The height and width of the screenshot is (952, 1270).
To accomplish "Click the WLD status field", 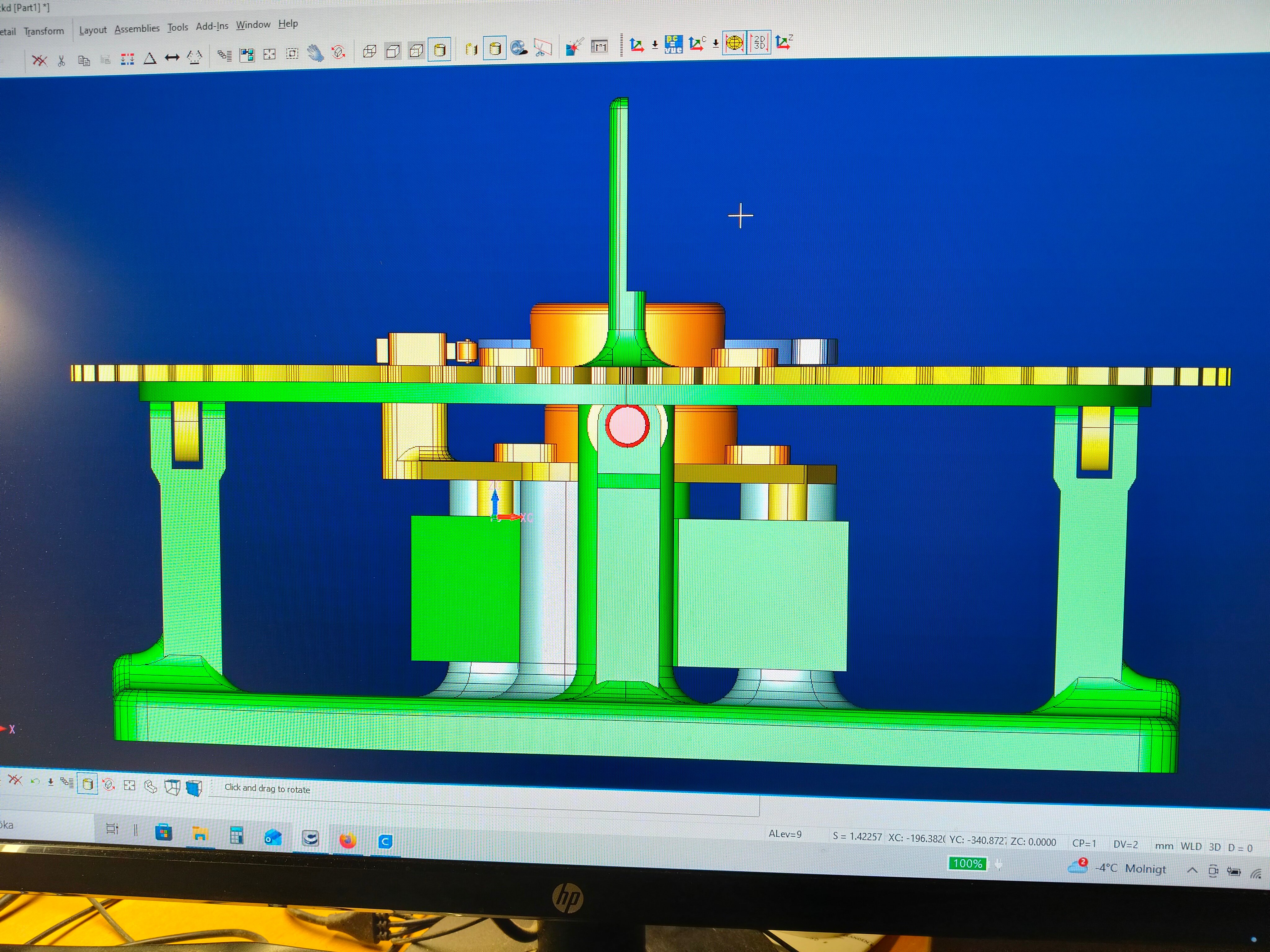I will [x=1191, y=846].
